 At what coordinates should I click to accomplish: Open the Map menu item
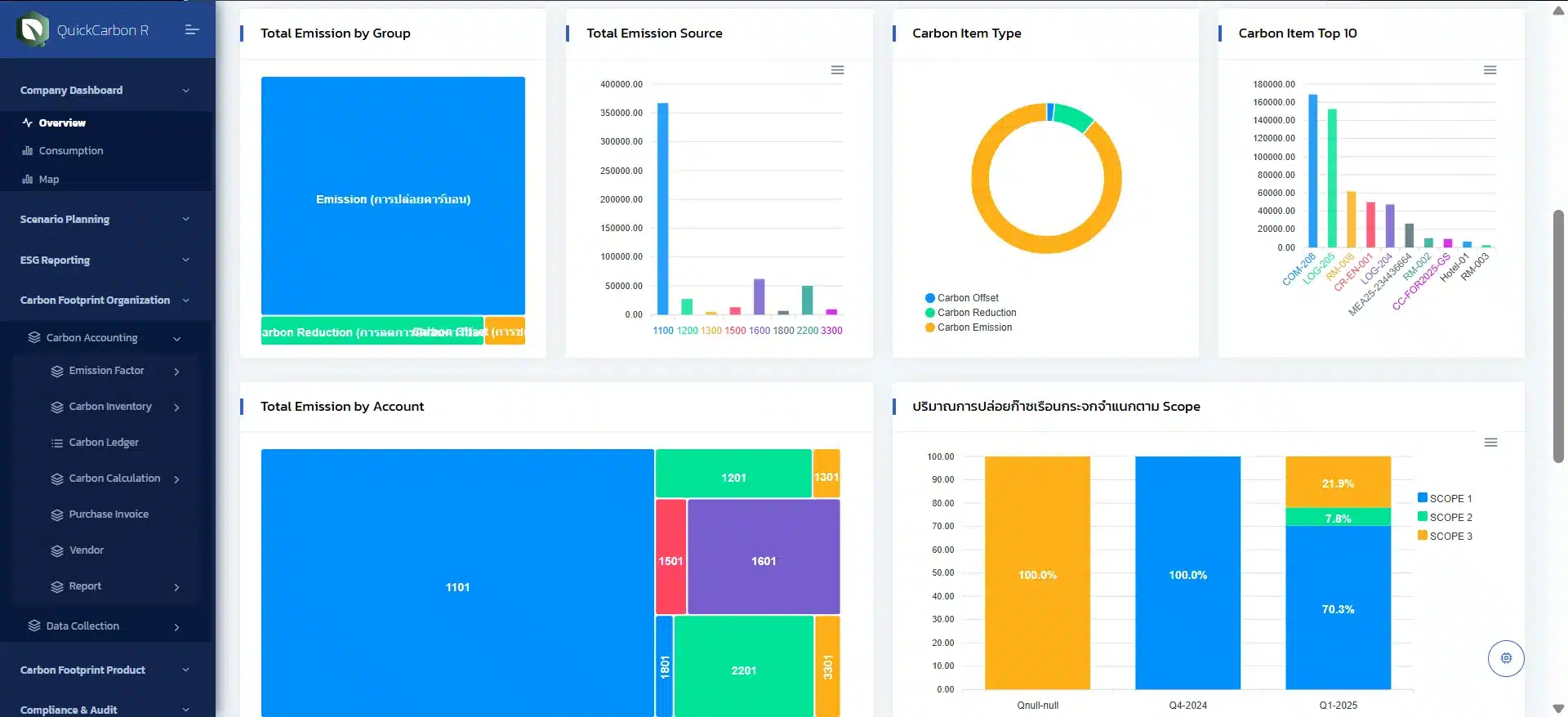tap(49, 180)
